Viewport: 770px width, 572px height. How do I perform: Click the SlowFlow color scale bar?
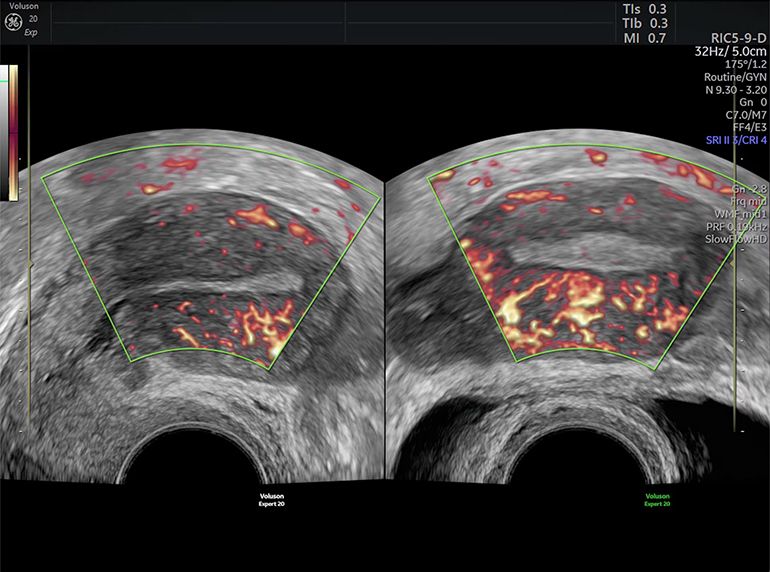pos(12,134)
